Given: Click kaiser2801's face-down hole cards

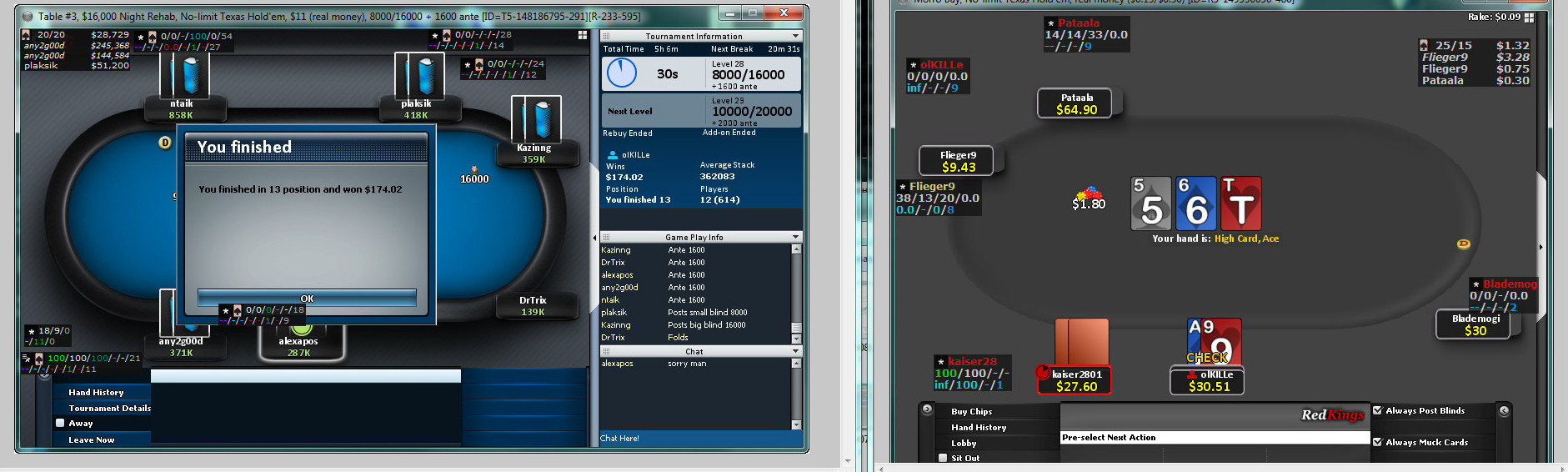Looking at the screenshot, I should [x=1082, y=342].
